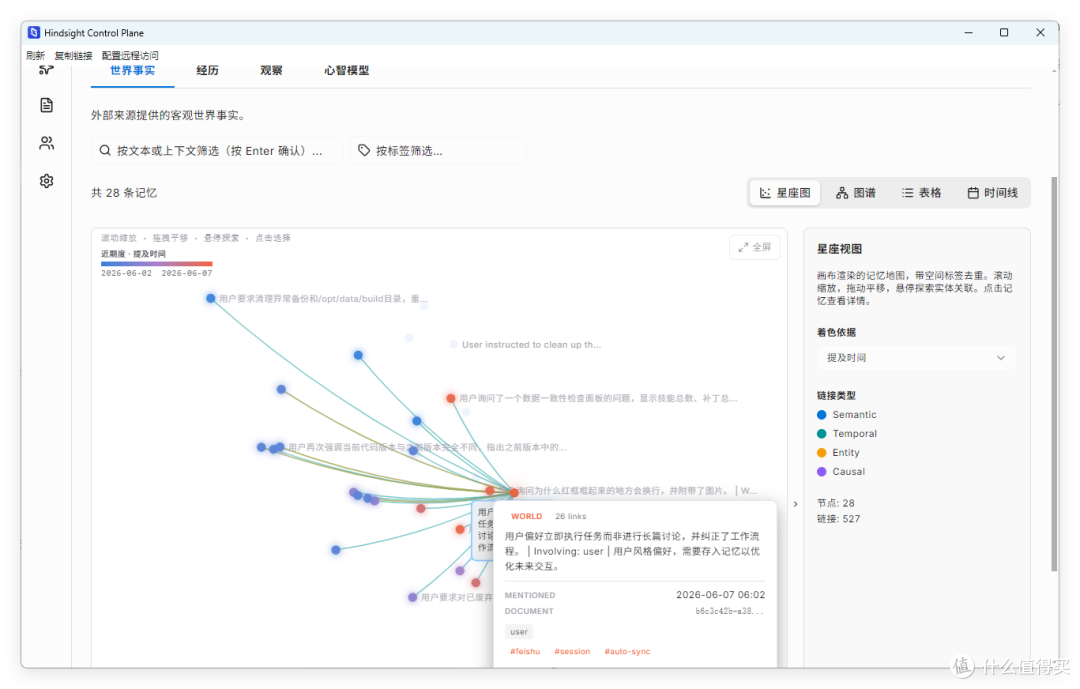Click the 复制链接 menu item

73,55
